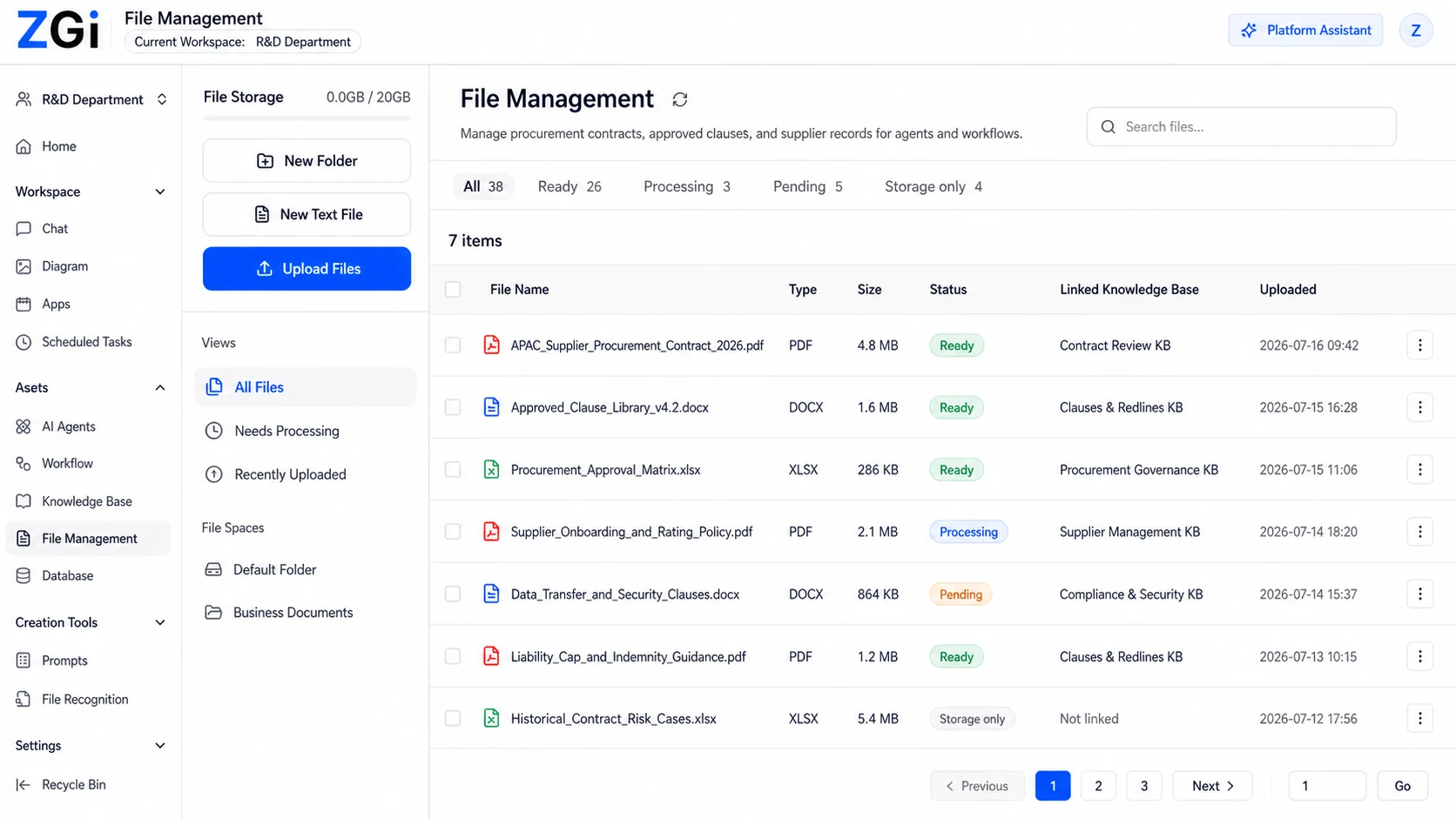This screenshot has width=1456, height=819.
Task: Check the APAC_Supplier_Procurement_Contract_2026.pdf row
Action: (453, 346)
